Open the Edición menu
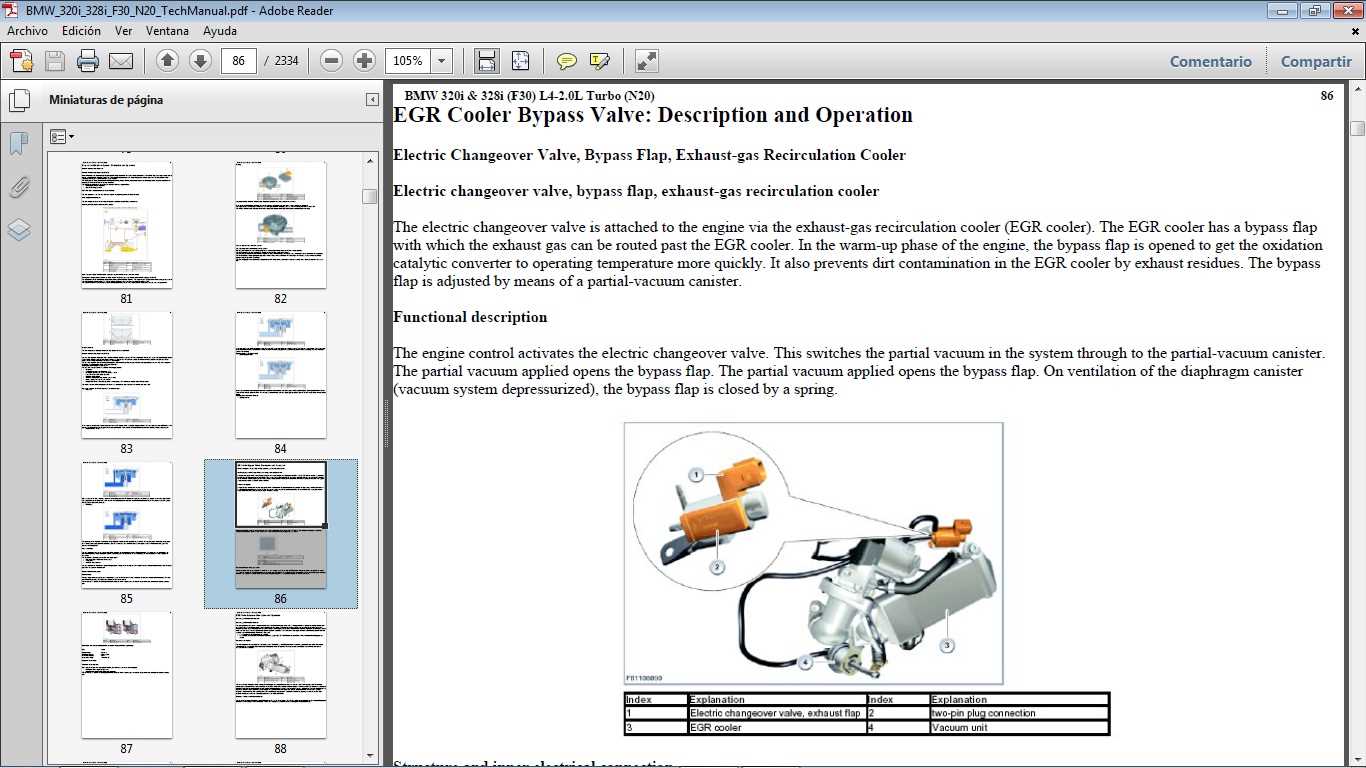This screenshot has height=768, width=1366. (x=81, y=31)
